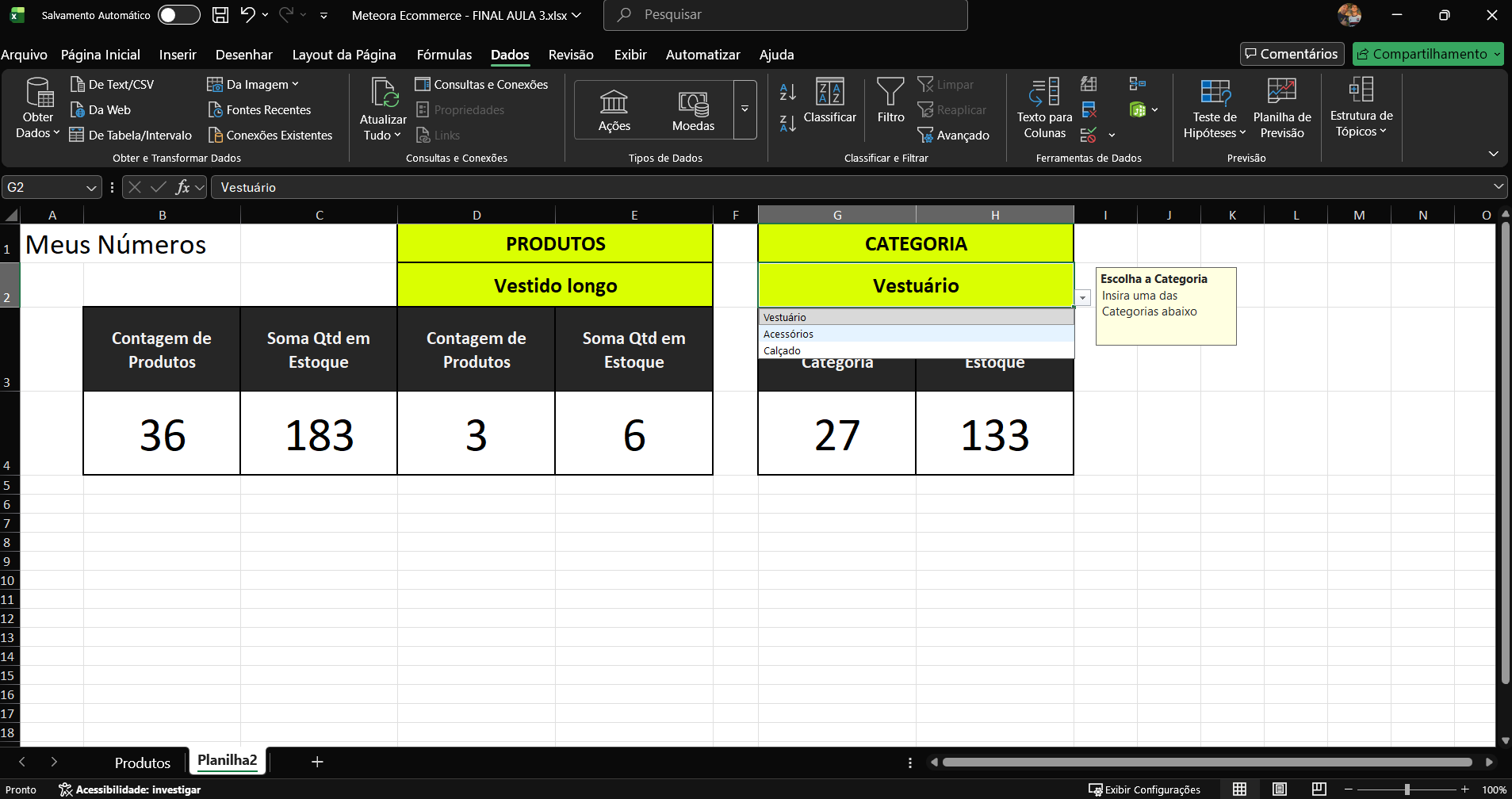The height and width of the screenshot is (799, 1512).
Task: Select the Ações data type
Action: [x=614, y=110]
